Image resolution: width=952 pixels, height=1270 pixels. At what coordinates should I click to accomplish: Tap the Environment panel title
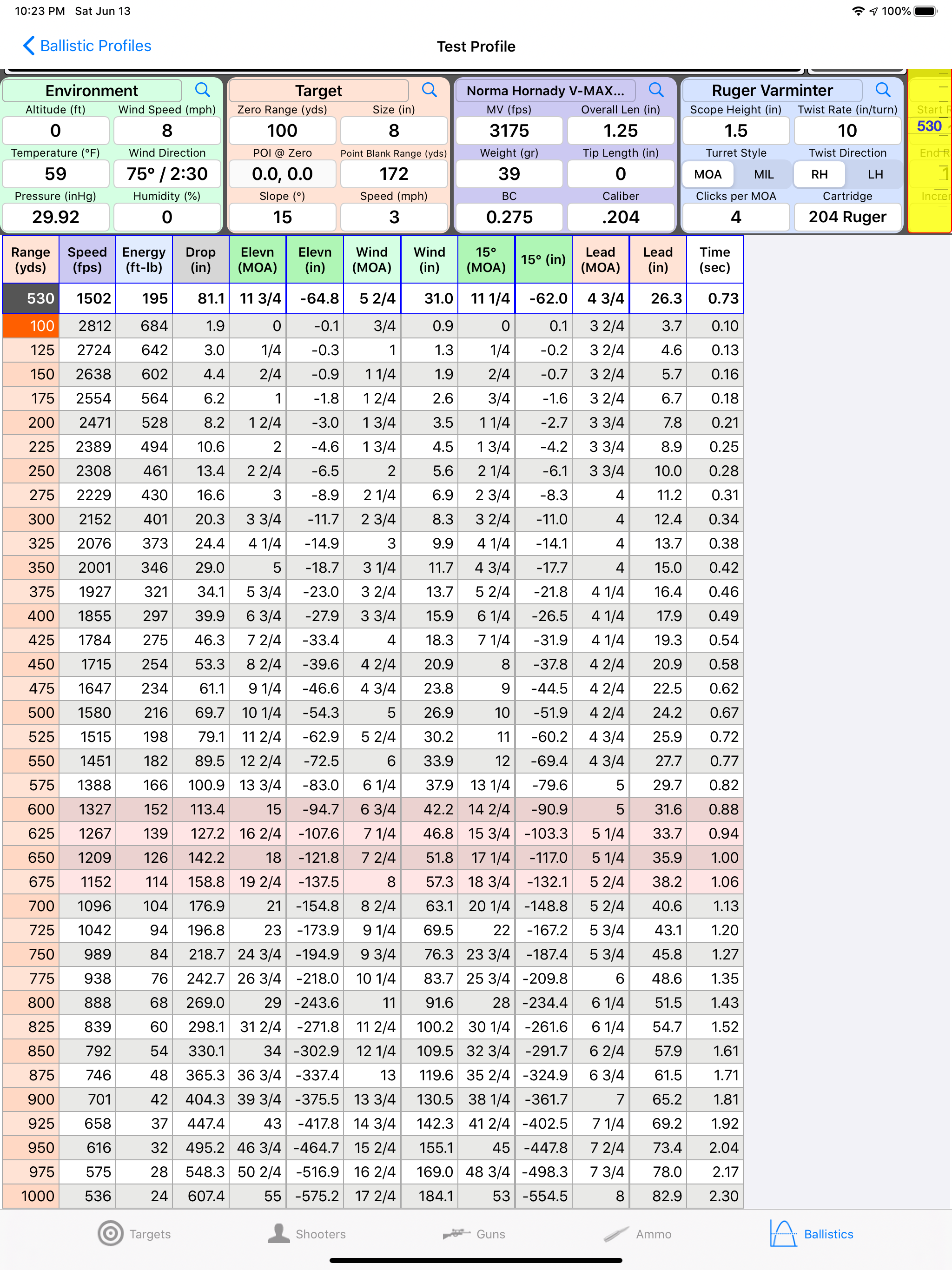point(92,90)
